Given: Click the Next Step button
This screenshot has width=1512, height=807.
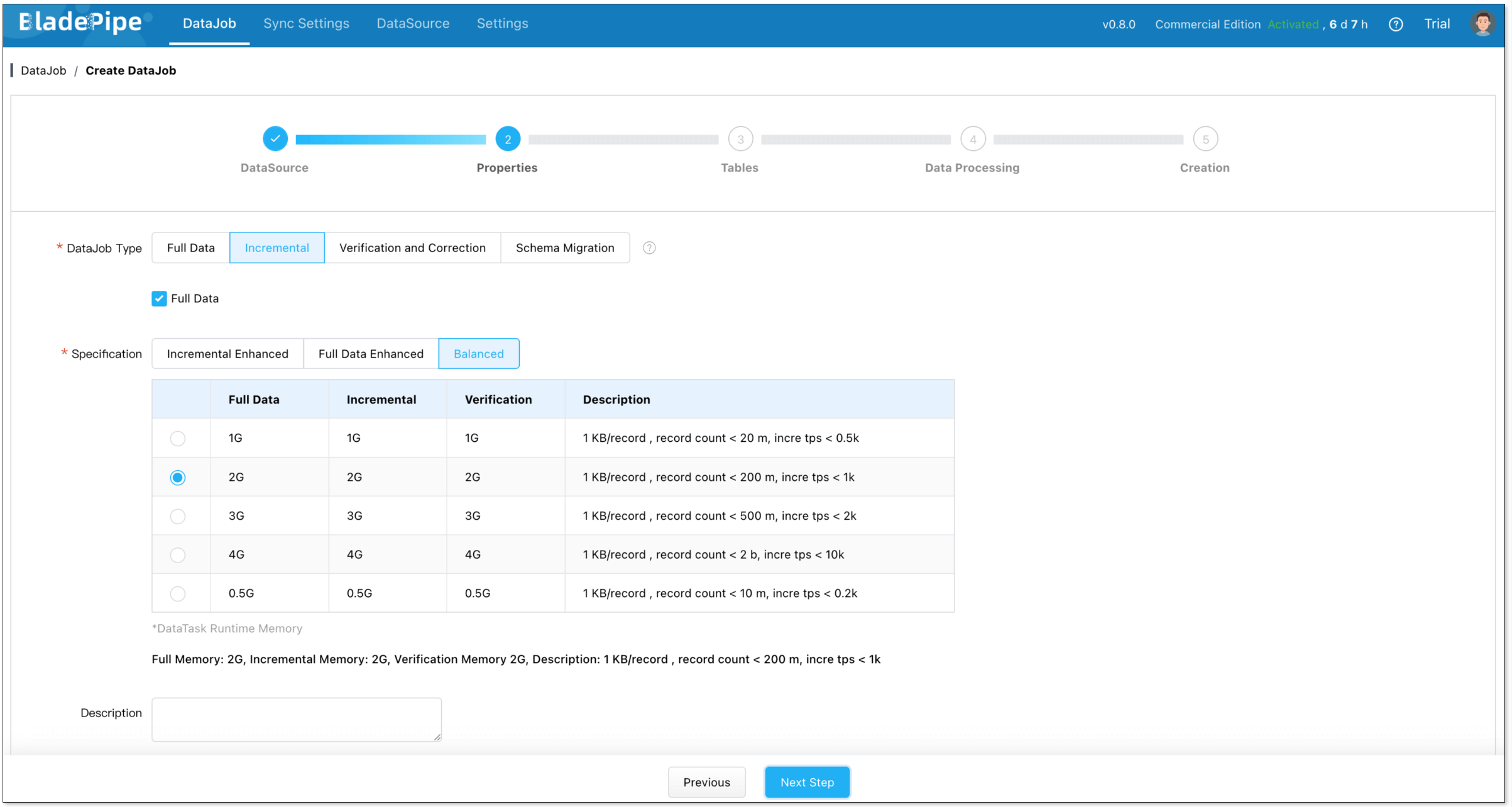Looking at the screenshot, I should [807, 782].
